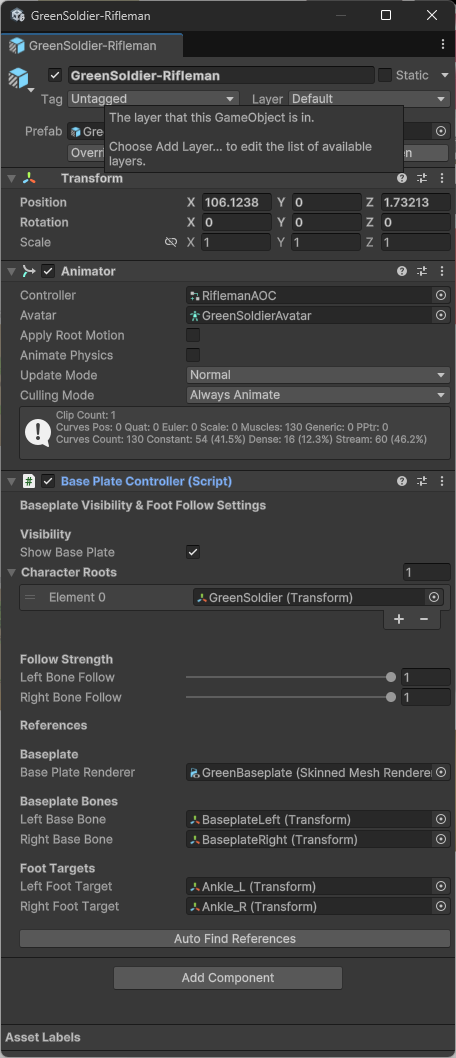Click Add Component button
Screen dimensions: 456x1058
[x=228, y=978]
